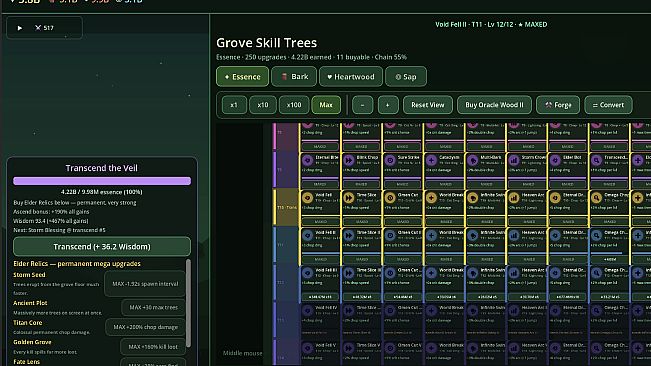Click Buy Oracle Wood II
The height and width of the screenshot is (366, 651).
(x=494, y=105)
